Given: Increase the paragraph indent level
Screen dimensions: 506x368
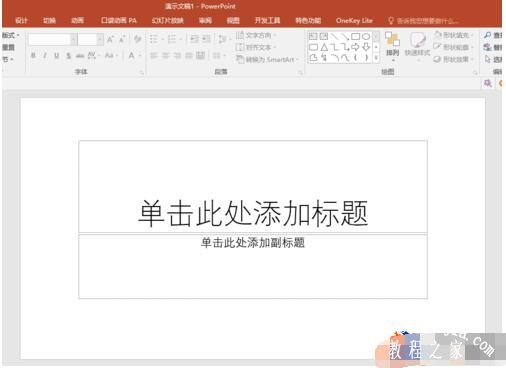Looking at the screenshot, I should (207, 40).
